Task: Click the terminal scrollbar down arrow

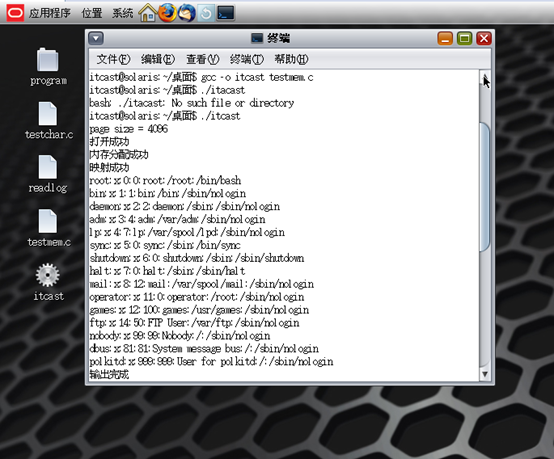Action: [x=485, y=374]
